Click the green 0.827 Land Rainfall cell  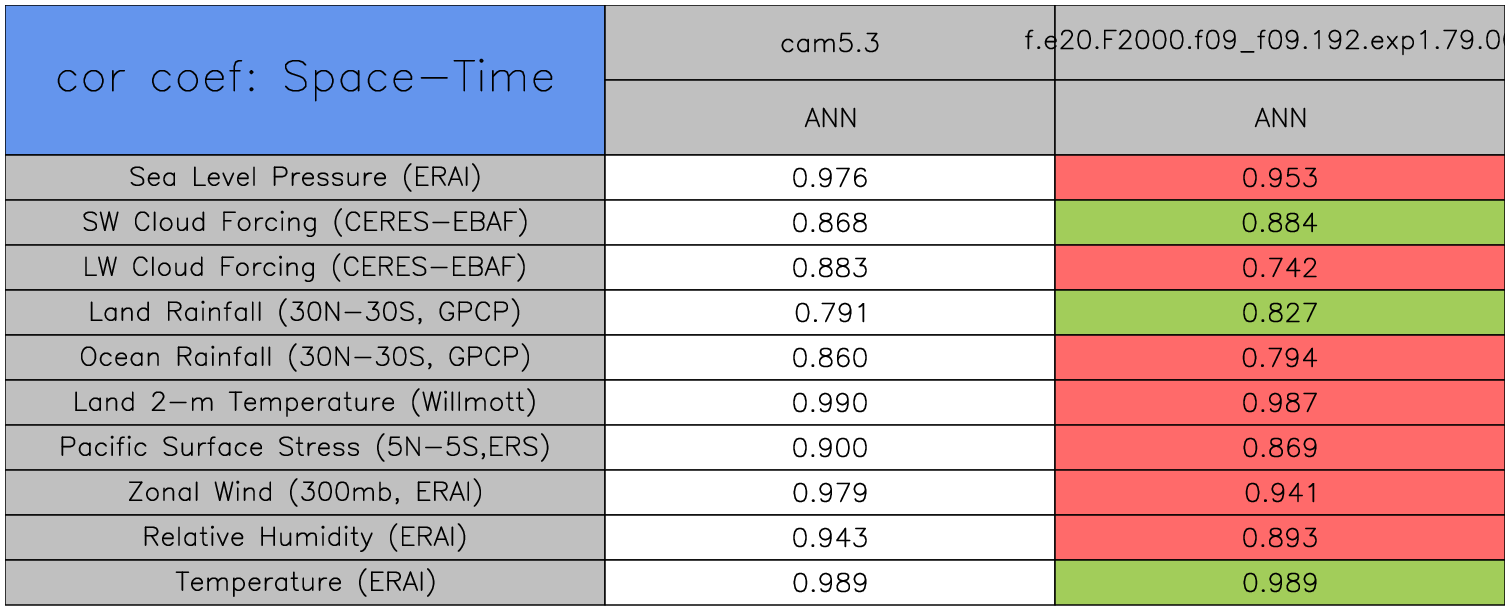pyautogui.click(x=1280, y=313)
